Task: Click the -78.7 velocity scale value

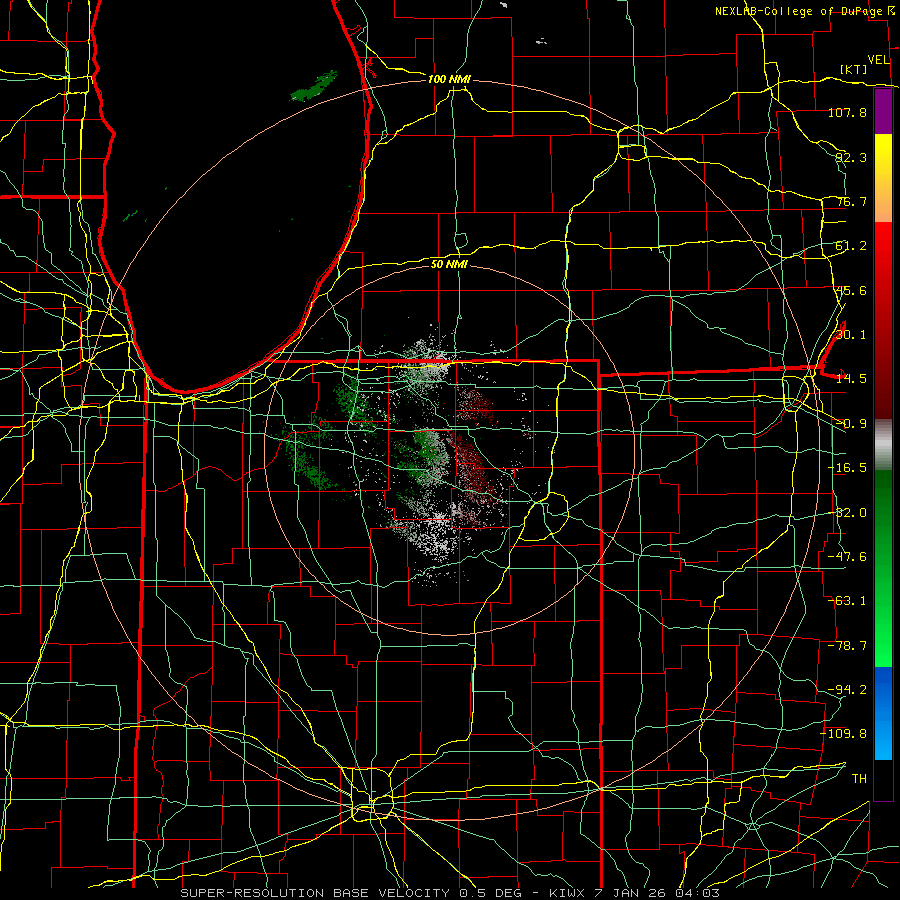Action: click(847, 646)
